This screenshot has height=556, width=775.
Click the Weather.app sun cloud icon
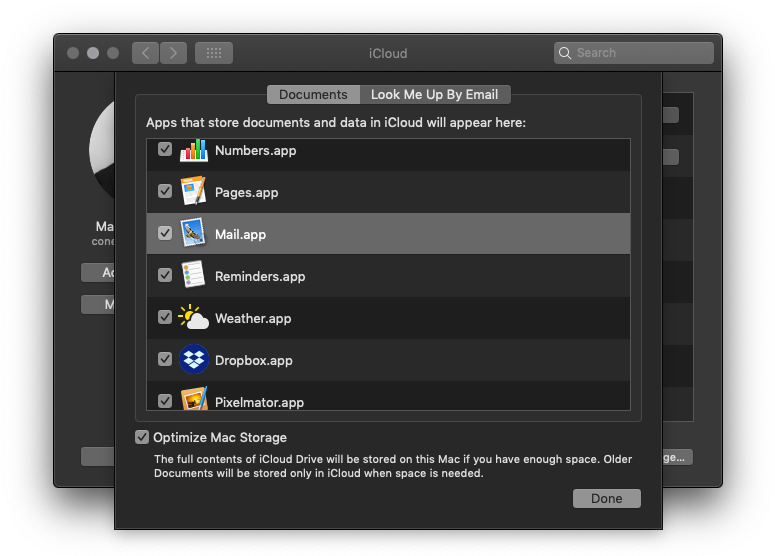pyautogui.click(x=193, y=318)
